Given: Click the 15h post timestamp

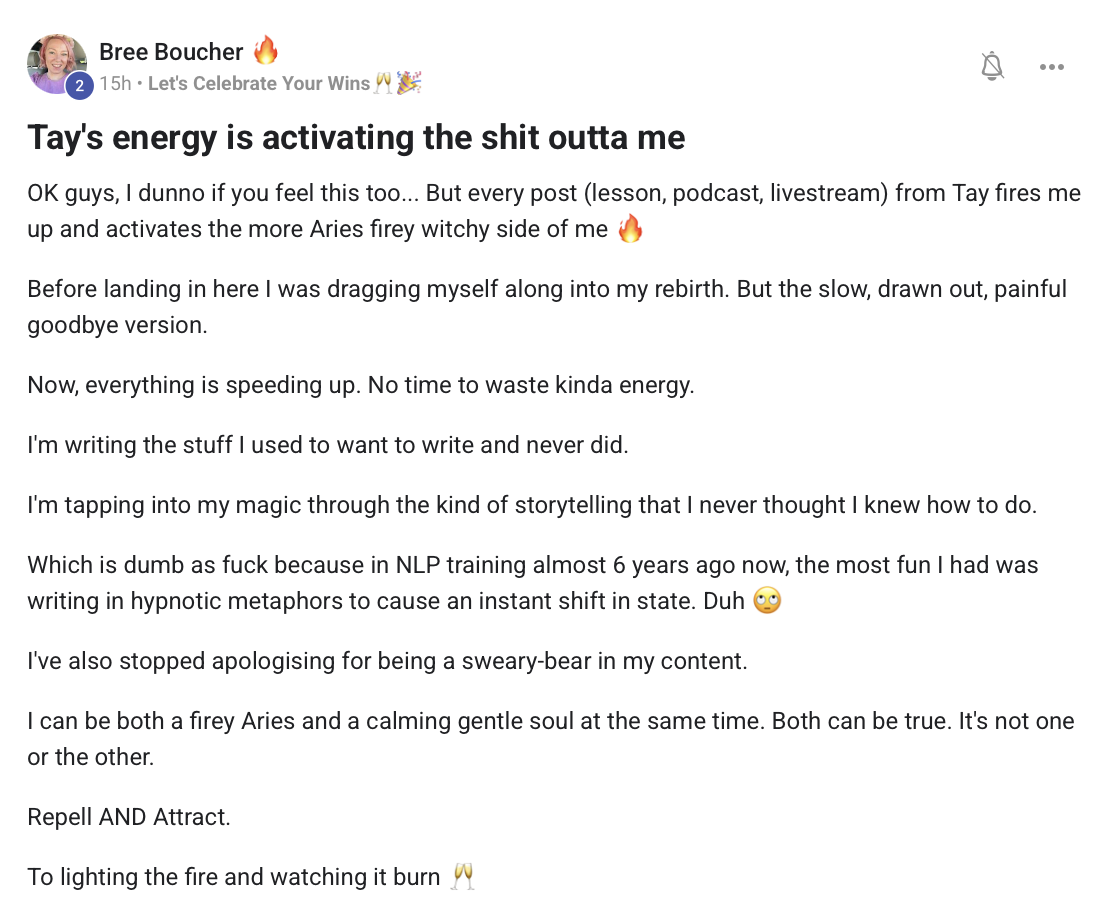Looking at the screenshot, I should coord(115,84).
